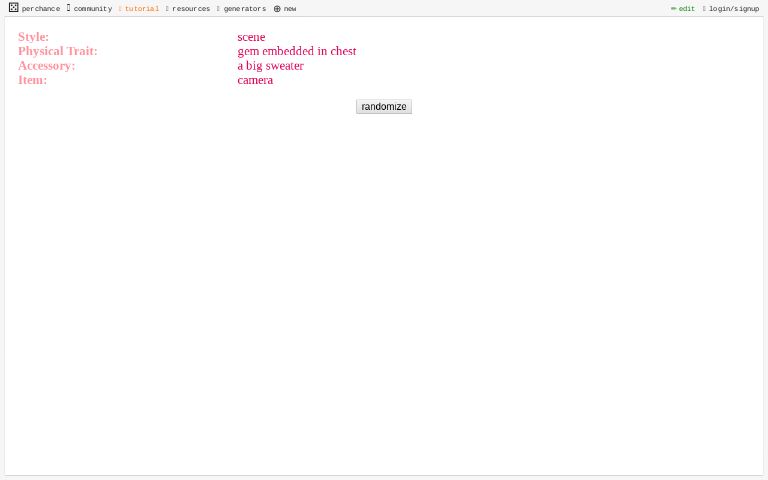768x480 pixels.
Task: Click the circled plus icon for new
Action: tap(277, 9)
